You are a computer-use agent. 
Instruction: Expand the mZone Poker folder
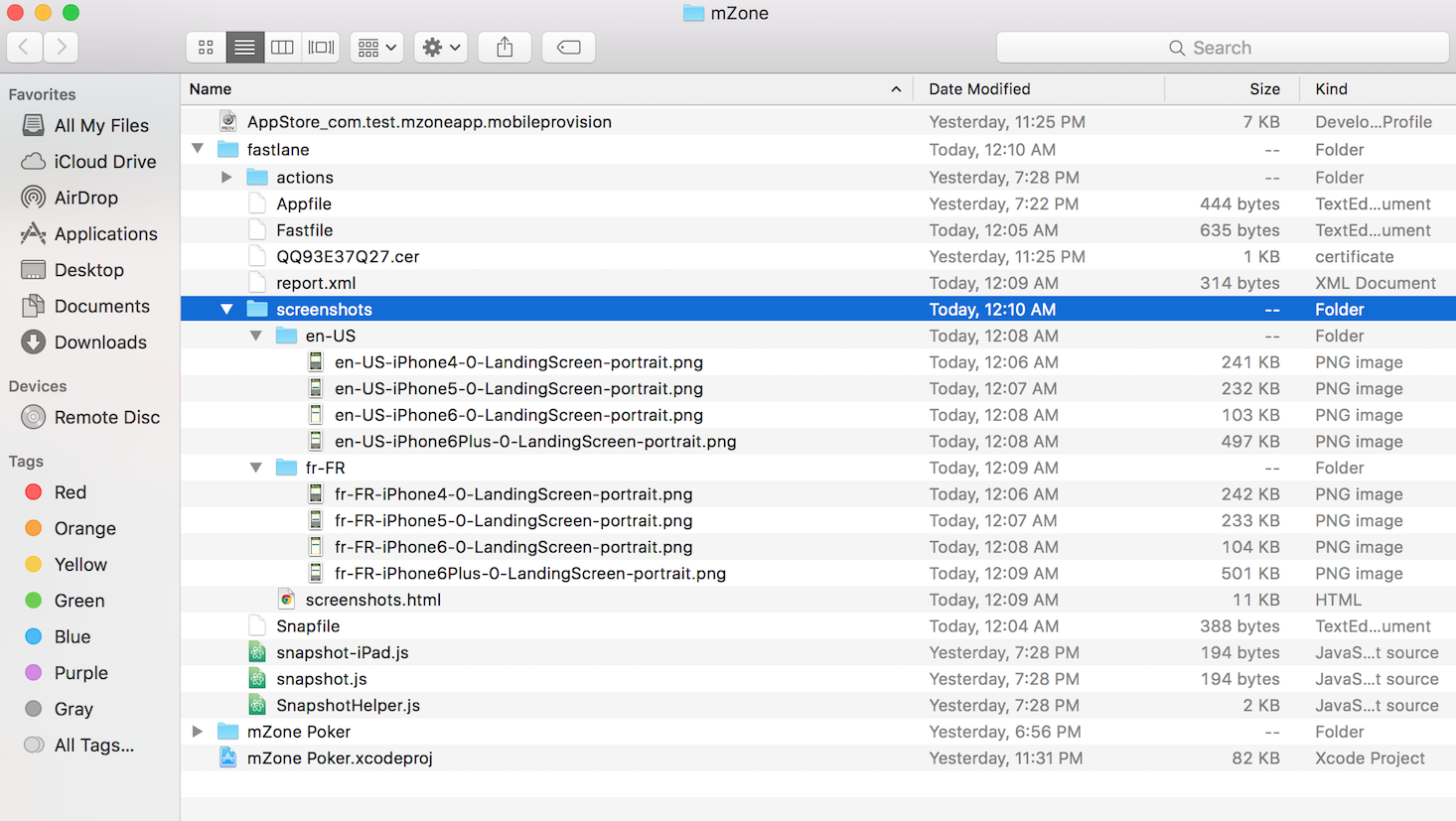(x=198, y=732)
